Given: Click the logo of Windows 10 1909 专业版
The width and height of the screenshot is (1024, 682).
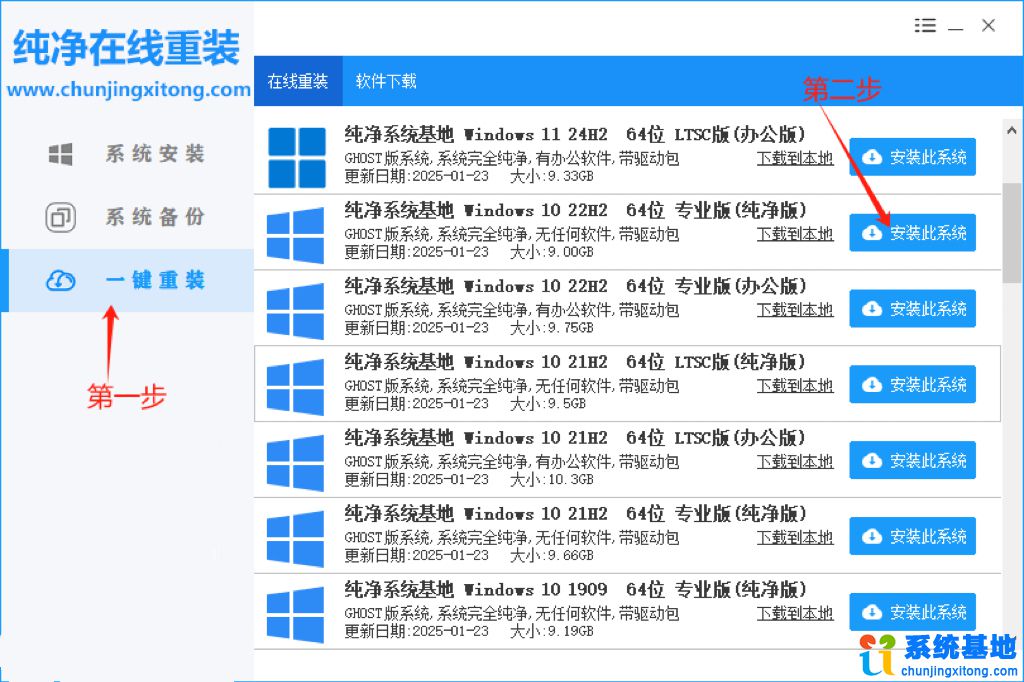Looking at the screenshot, I should pyautogui.click(x=296, y=613).
